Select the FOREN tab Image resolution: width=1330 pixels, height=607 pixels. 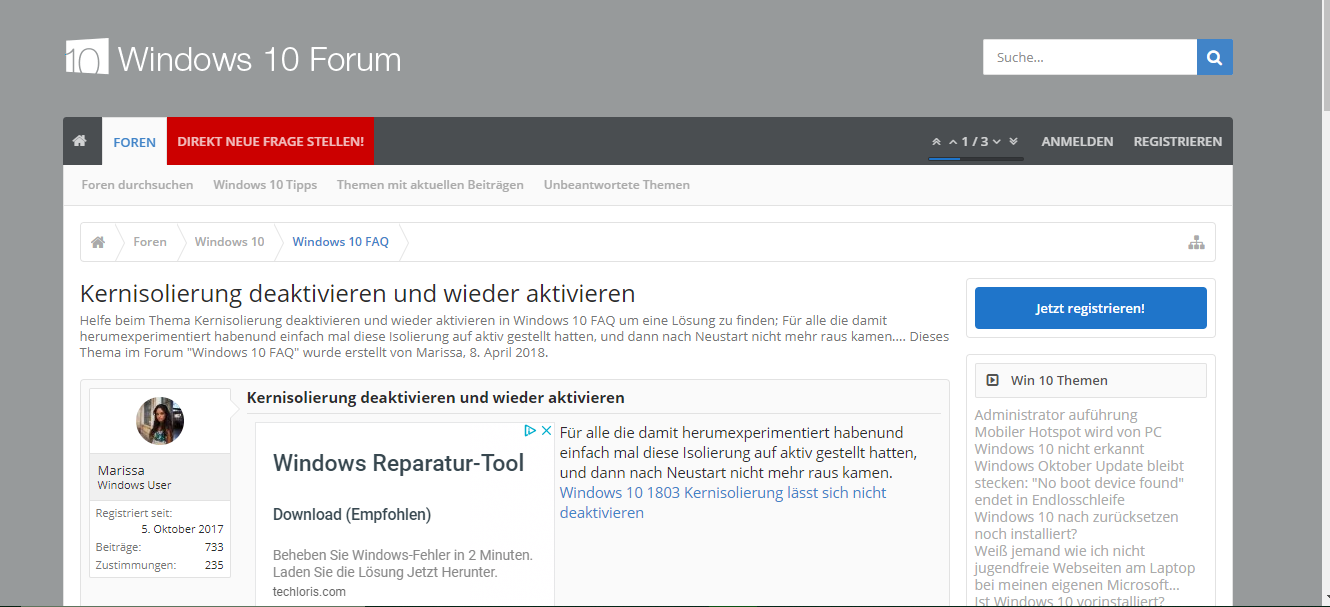point(134,142)
